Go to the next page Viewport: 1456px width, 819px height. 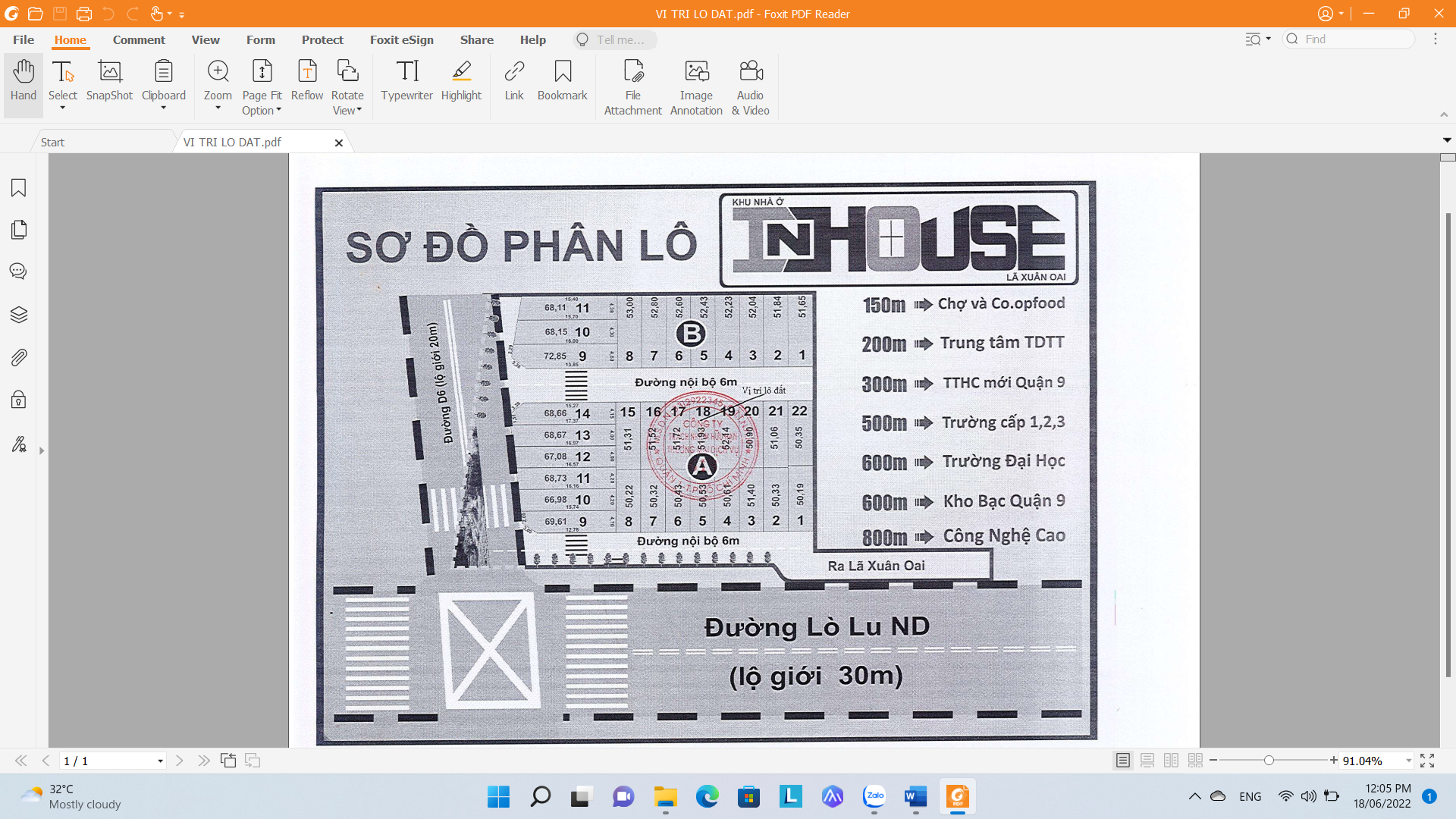(x=180, y=761)
